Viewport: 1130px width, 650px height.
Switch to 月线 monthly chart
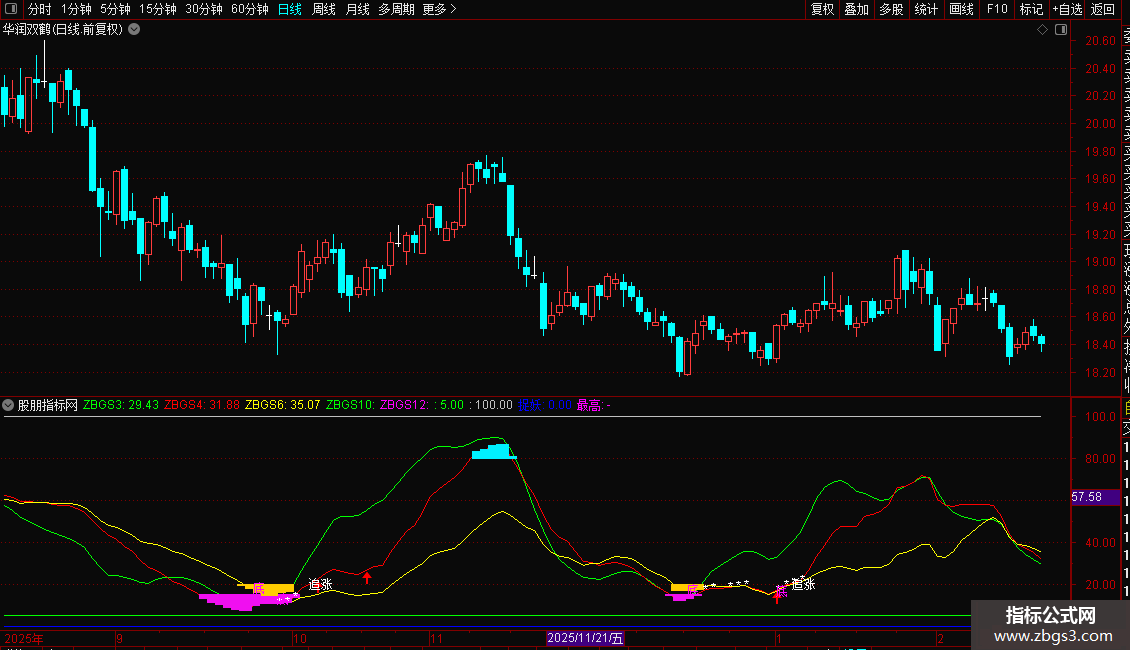357,9
